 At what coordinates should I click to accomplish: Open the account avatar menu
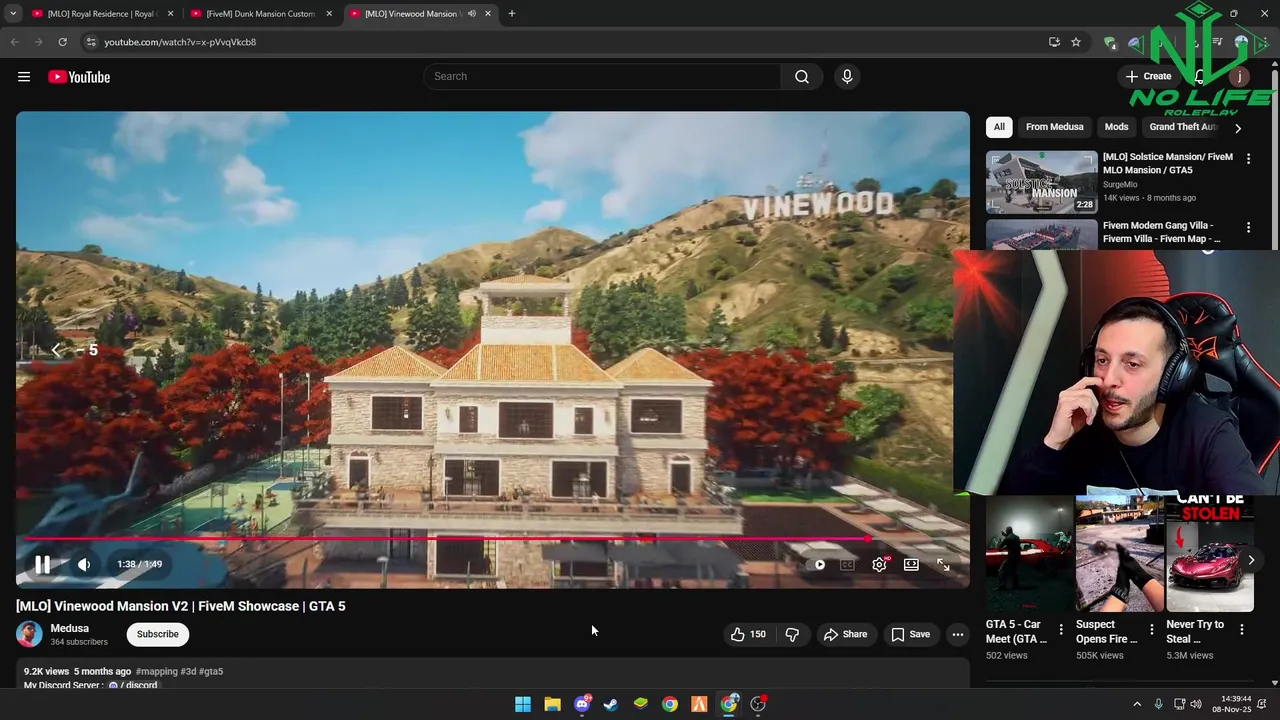[1239, 76]
